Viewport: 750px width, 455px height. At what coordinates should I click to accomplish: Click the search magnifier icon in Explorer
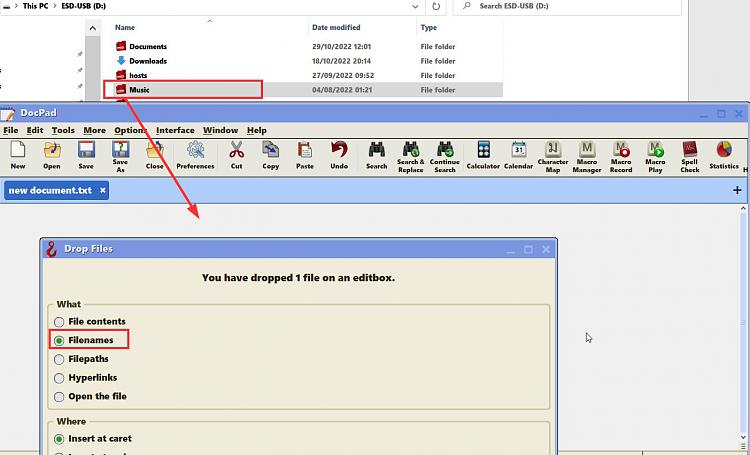point(467,6)
